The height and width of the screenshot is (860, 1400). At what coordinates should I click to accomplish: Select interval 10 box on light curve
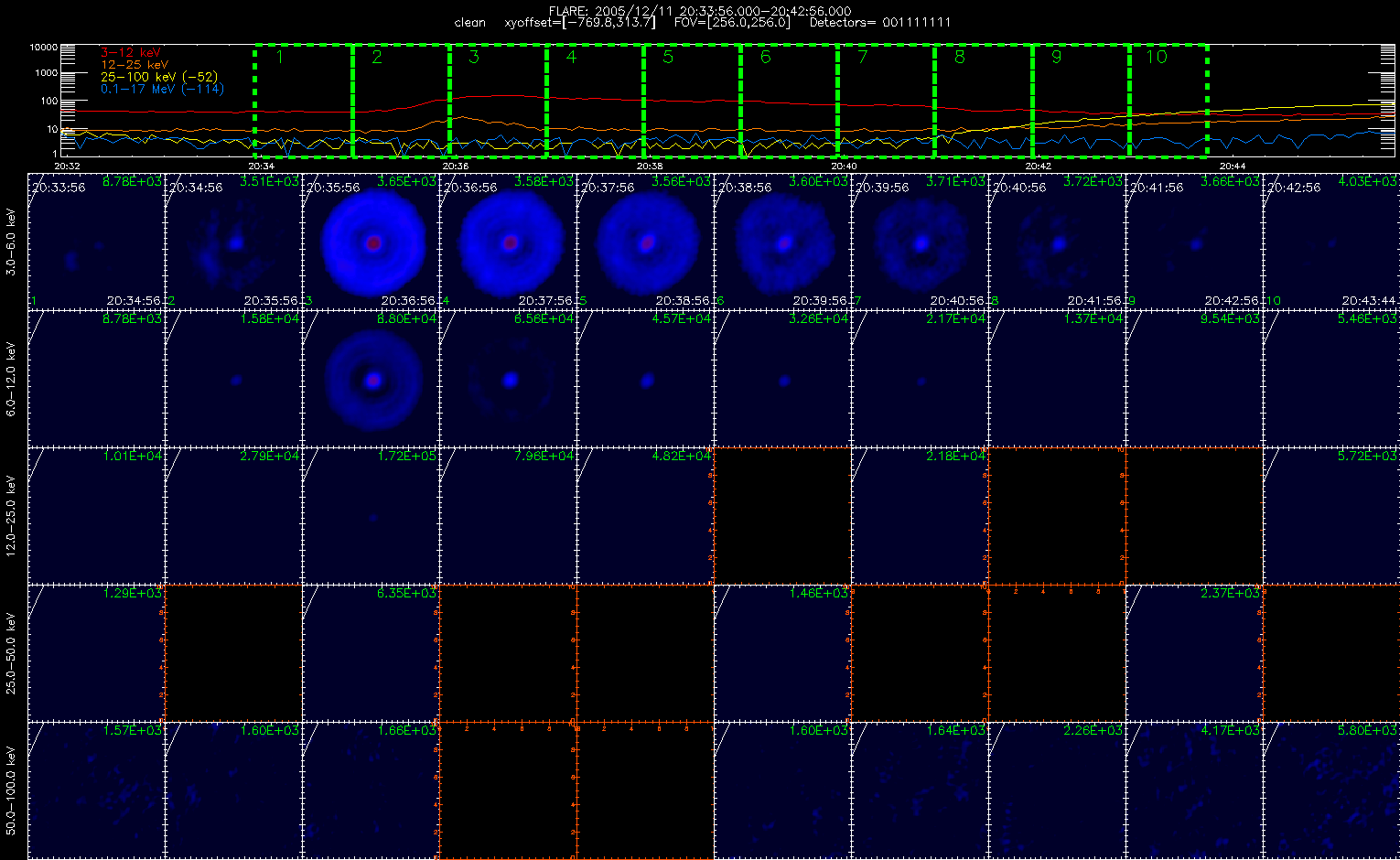(1168, 100)
